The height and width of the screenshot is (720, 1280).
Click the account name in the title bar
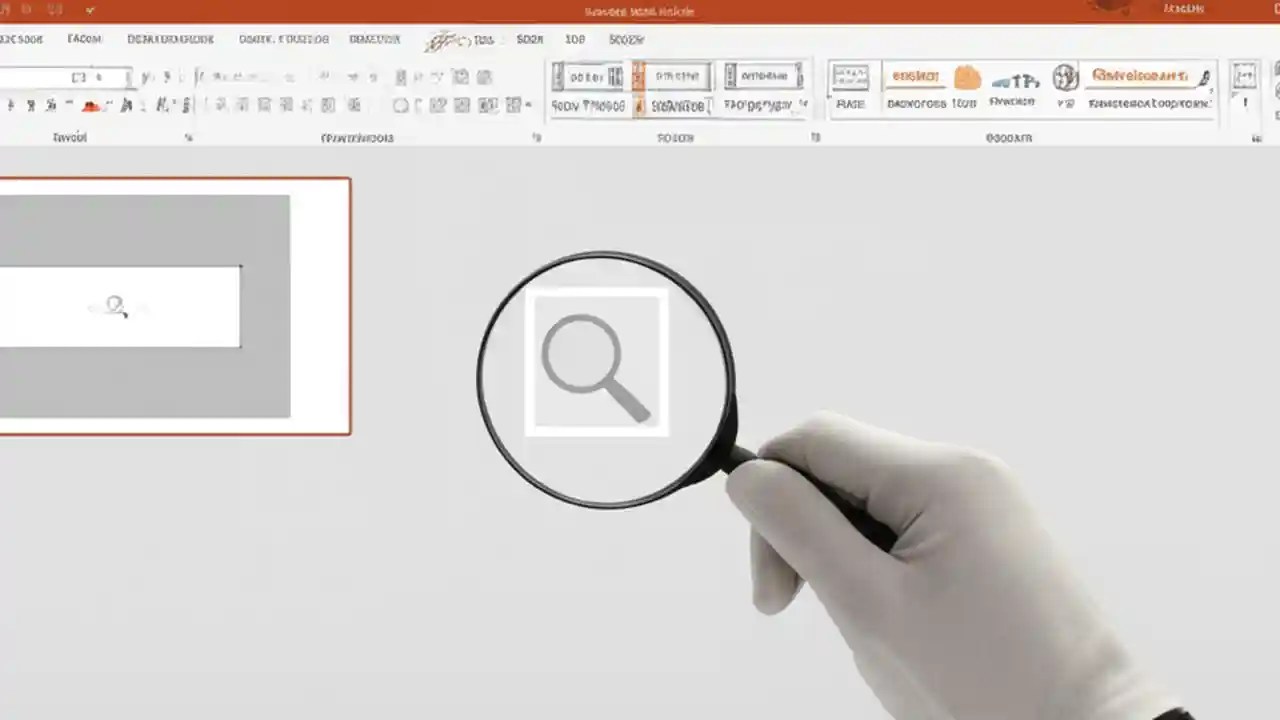[1184, 10]
